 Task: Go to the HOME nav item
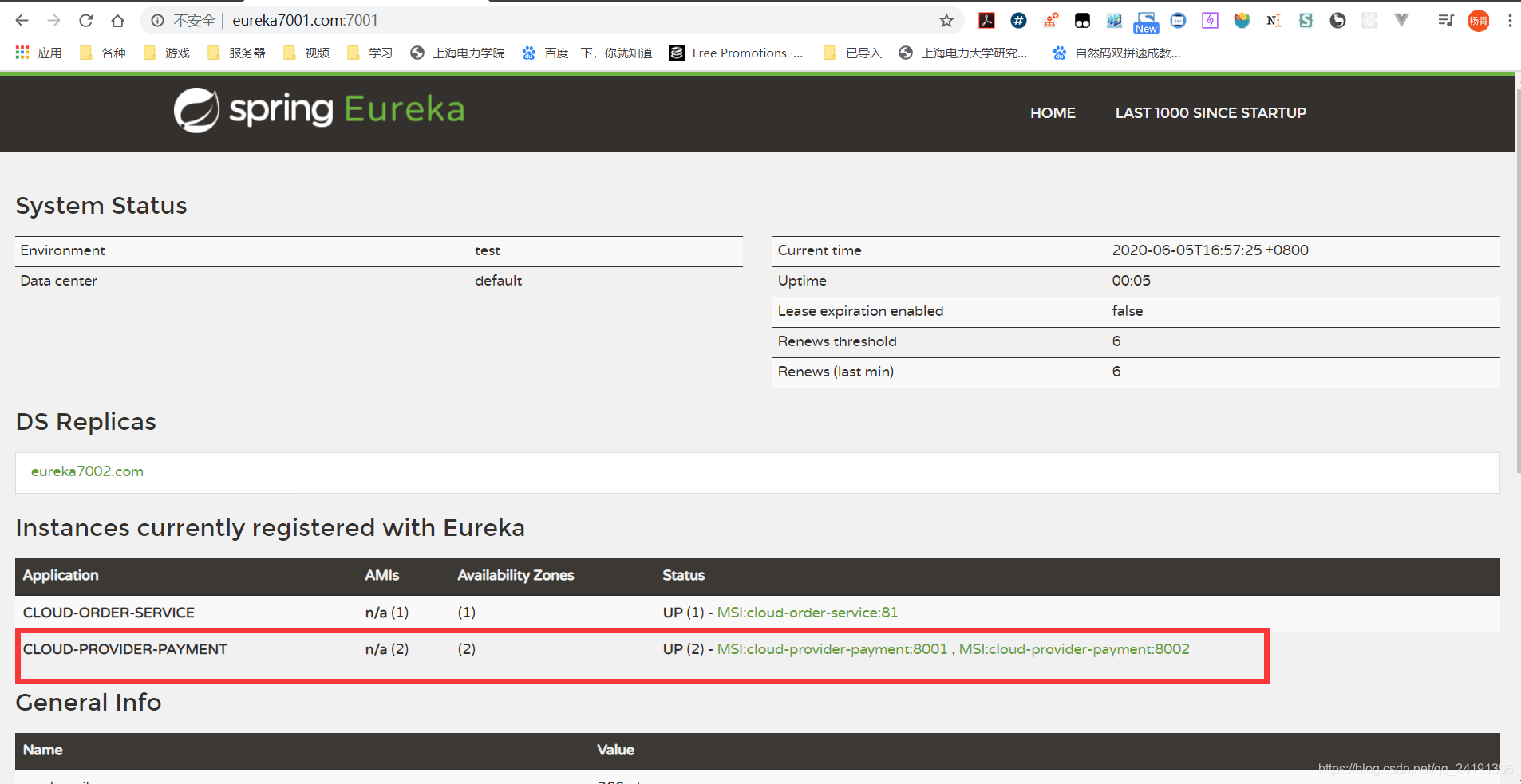(1053, 113)
